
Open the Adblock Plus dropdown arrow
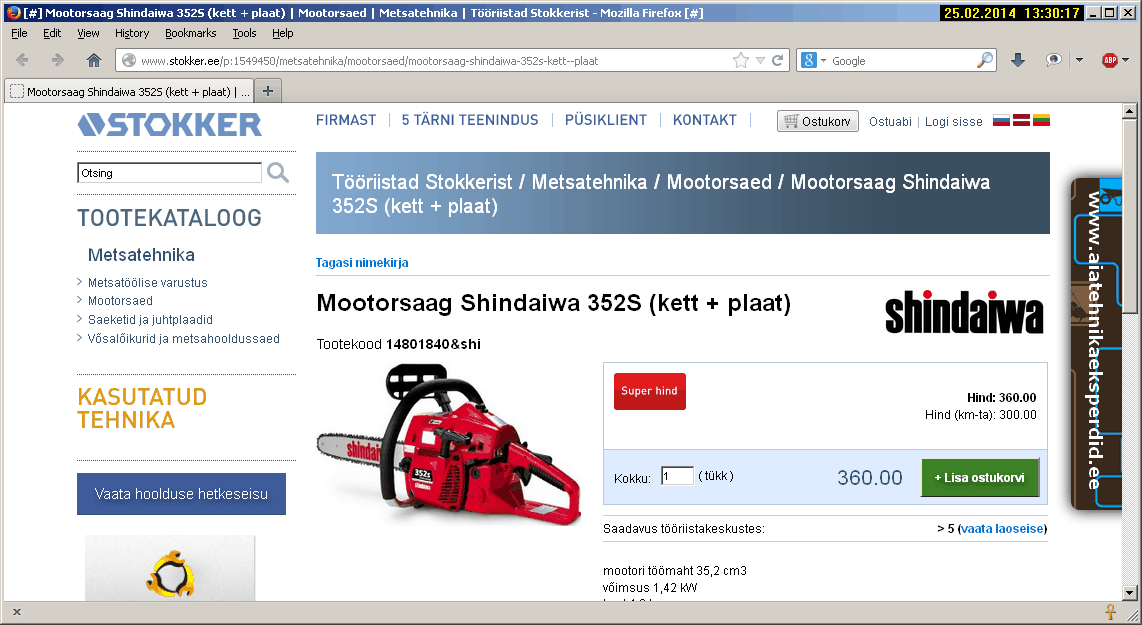(1125, 60)
